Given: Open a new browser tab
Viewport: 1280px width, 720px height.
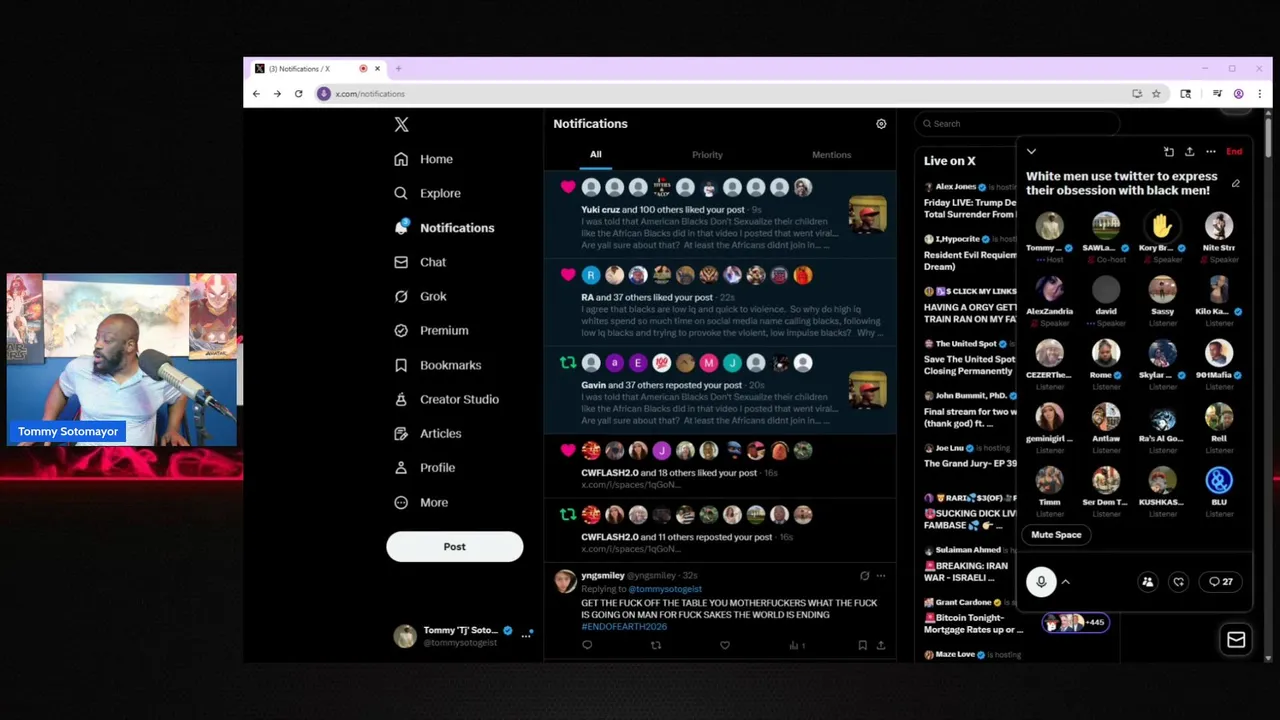Looking at the screenshot, I should (398, 69).
